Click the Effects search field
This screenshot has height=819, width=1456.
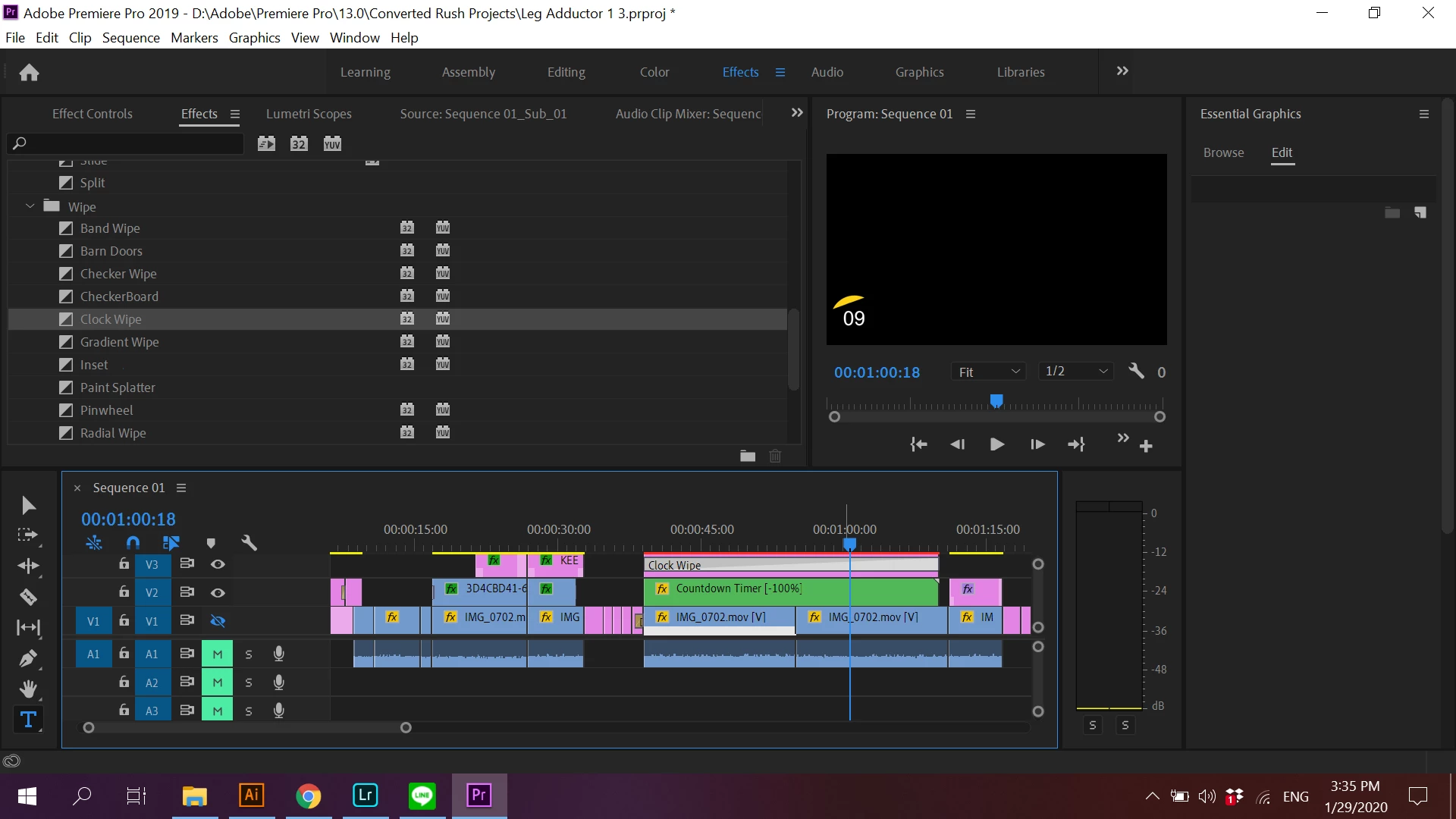click(126, 143)
